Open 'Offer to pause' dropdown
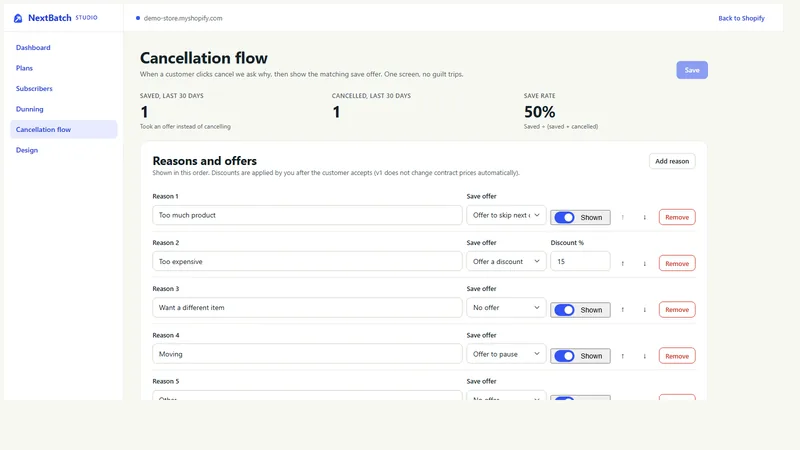800x450 pixels. pyautogui.click(x=506, y=354)
